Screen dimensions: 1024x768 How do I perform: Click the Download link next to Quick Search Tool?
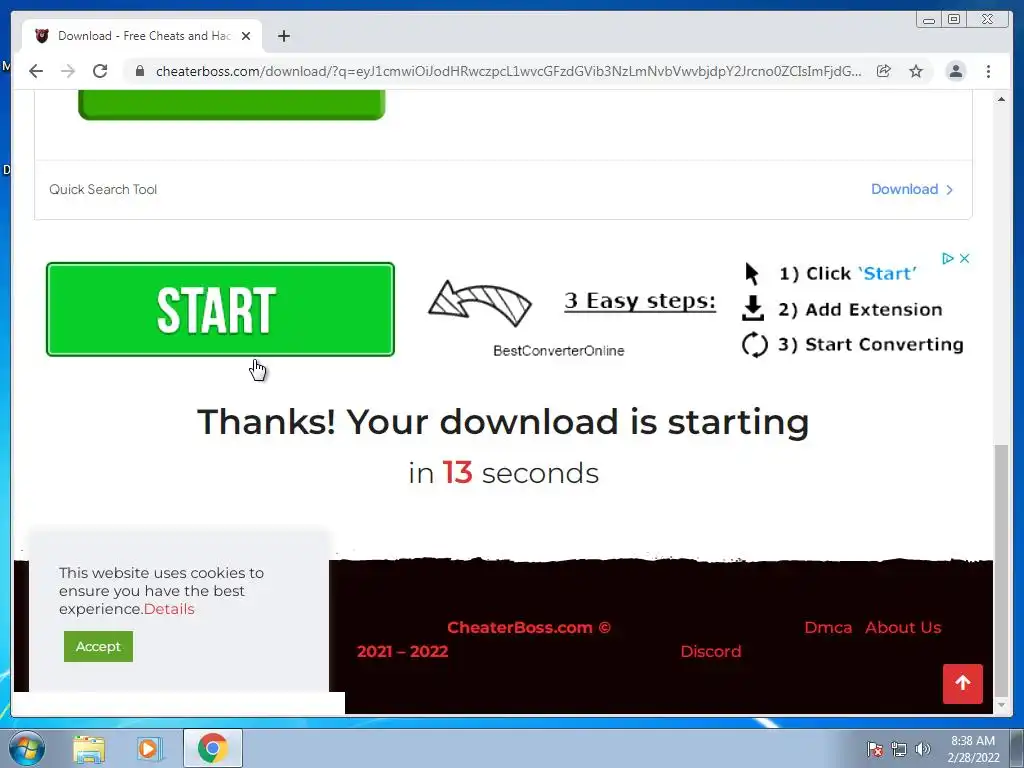click(912, 189)
